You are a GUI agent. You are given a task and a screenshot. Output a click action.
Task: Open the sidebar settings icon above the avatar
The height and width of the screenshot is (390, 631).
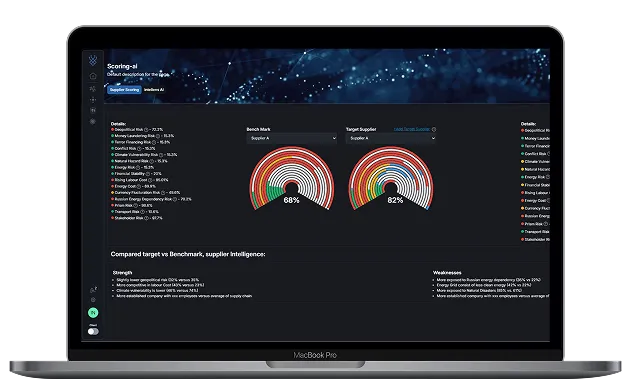click(x=93, y=300)
